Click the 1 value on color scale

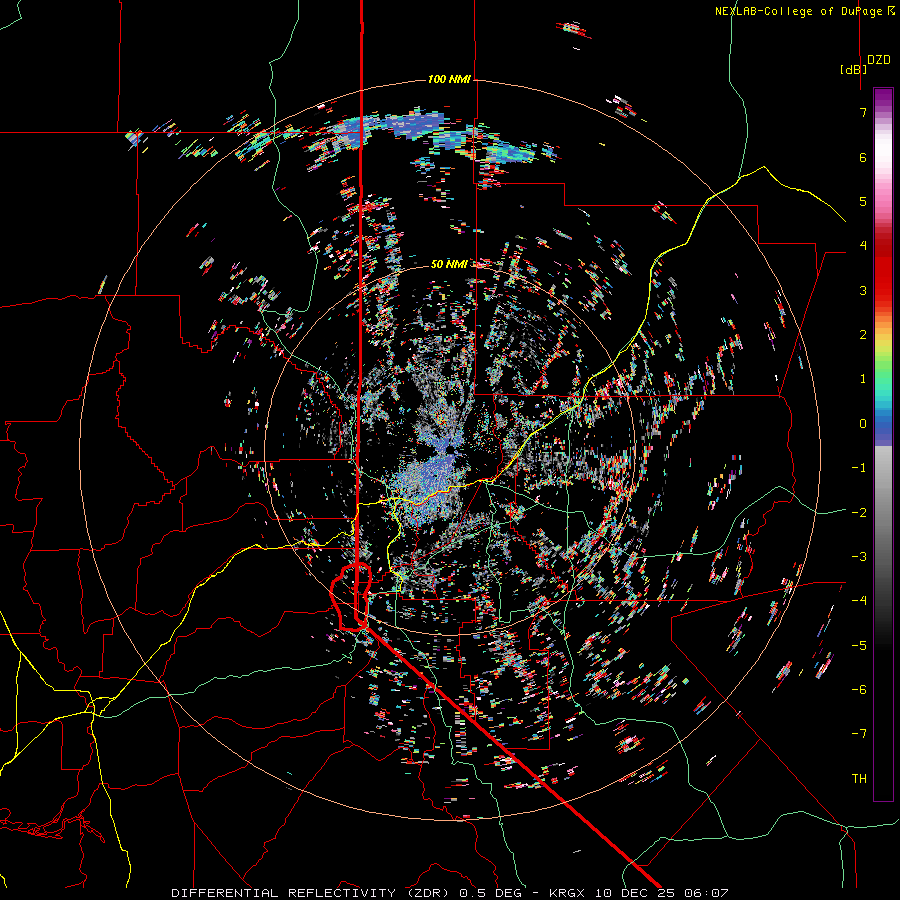pos(863,379)
